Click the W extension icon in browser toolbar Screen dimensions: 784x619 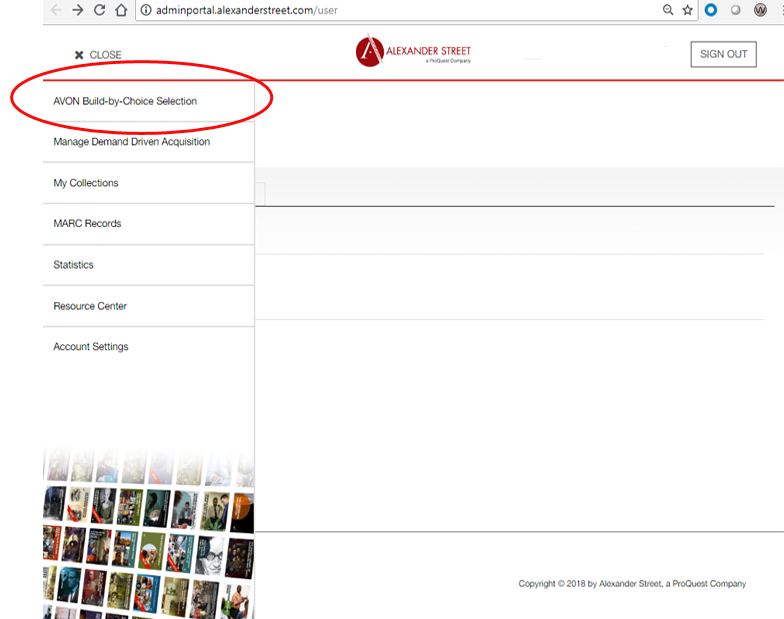point(760,10)
